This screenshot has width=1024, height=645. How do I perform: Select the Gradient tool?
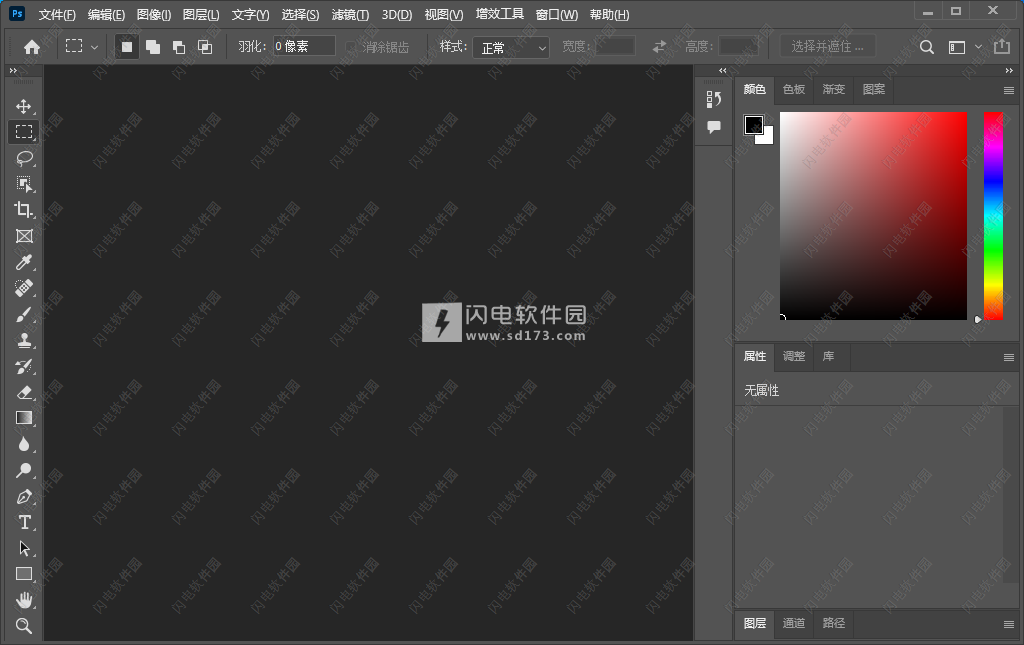pos(24,418)
